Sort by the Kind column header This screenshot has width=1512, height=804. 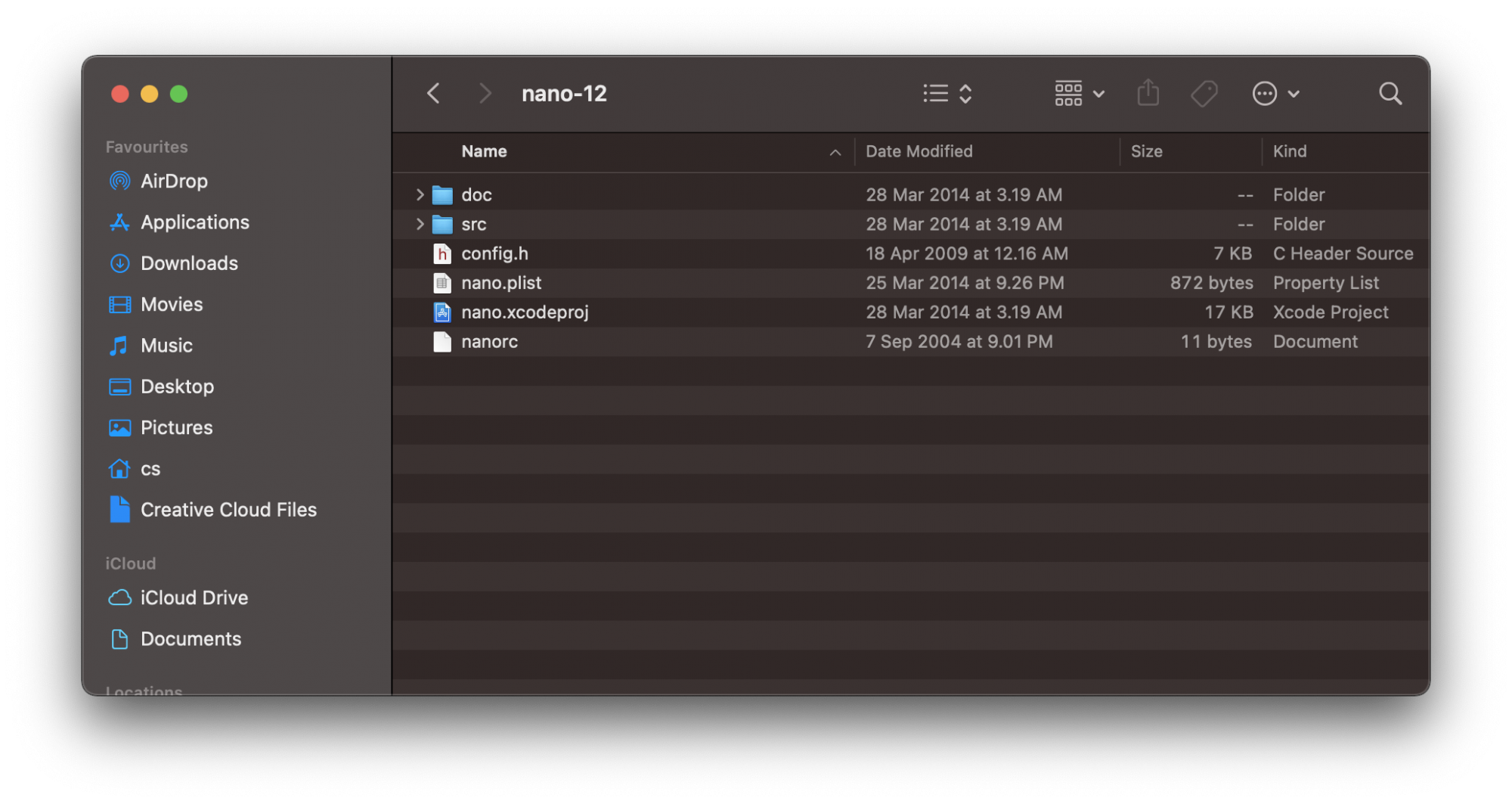[1290, 151]
